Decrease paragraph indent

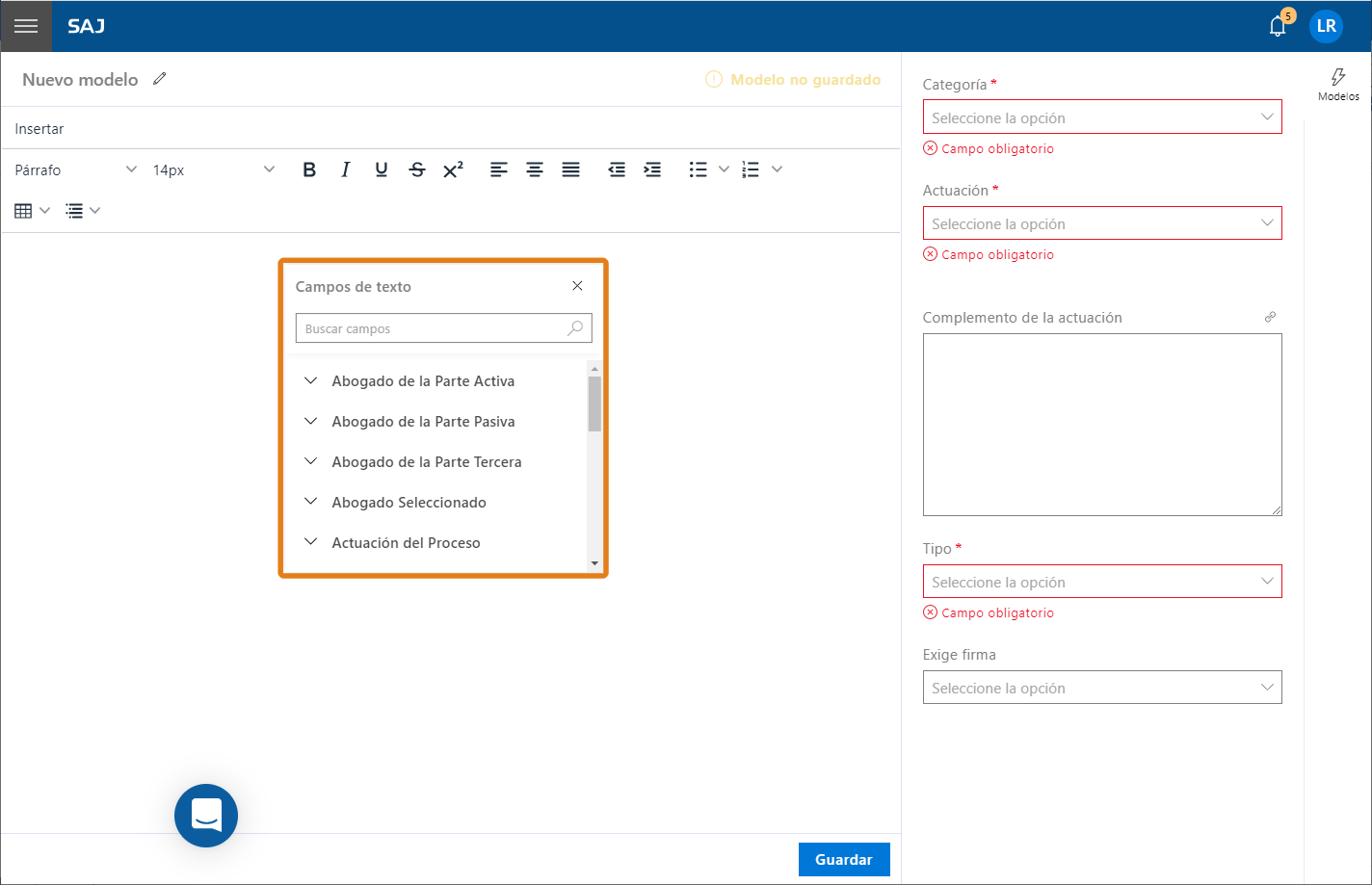(x=617, y=169)
